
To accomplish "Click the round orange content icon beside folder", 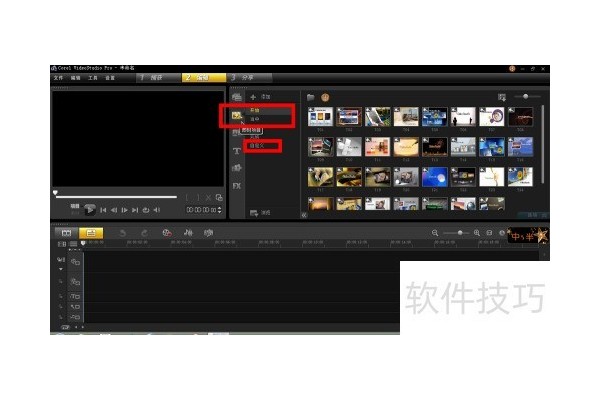I will click(x=325, y=97).
